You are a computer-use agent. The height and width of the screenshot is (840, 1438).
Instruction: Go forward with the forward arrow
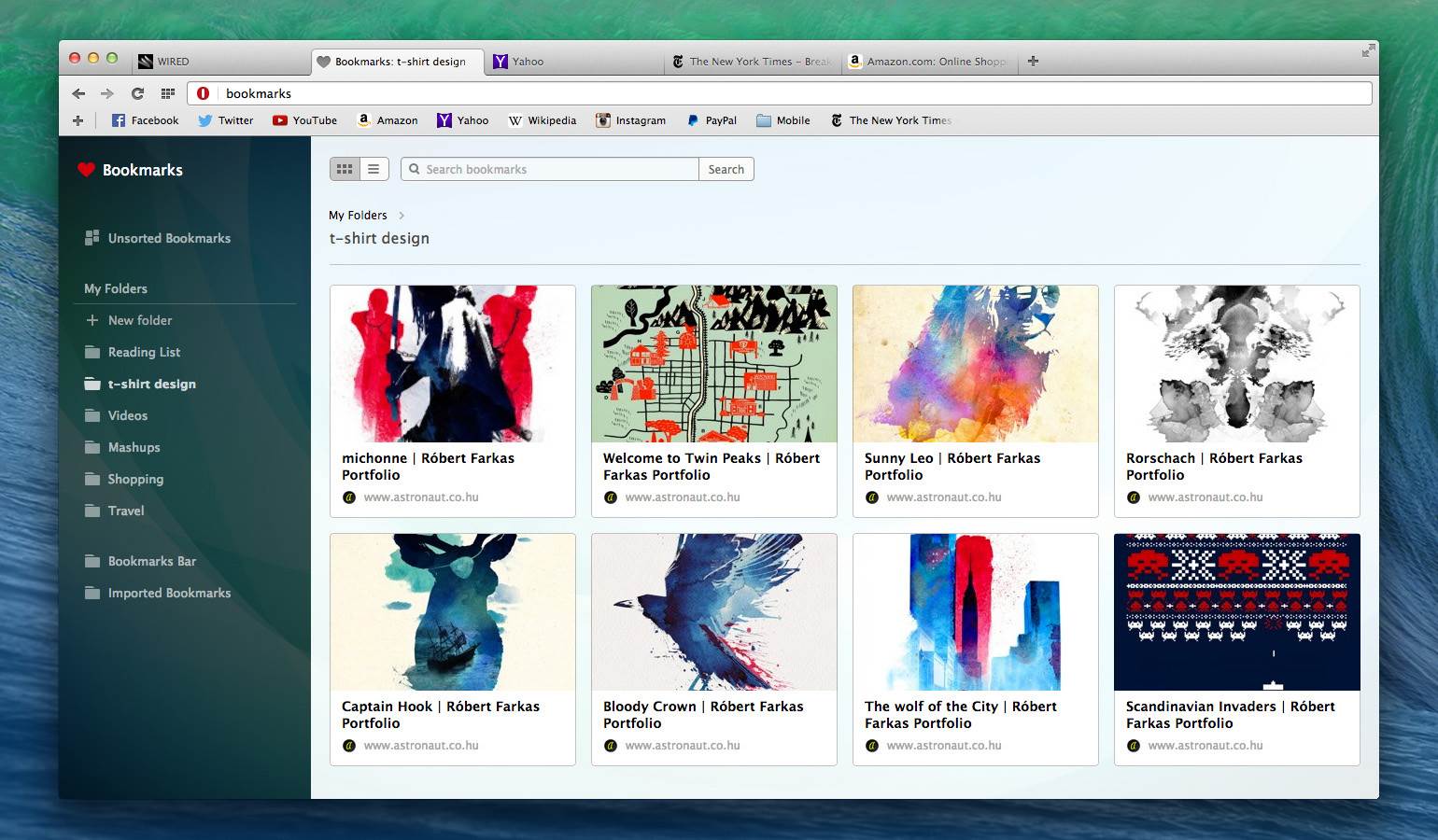(107, 93)
